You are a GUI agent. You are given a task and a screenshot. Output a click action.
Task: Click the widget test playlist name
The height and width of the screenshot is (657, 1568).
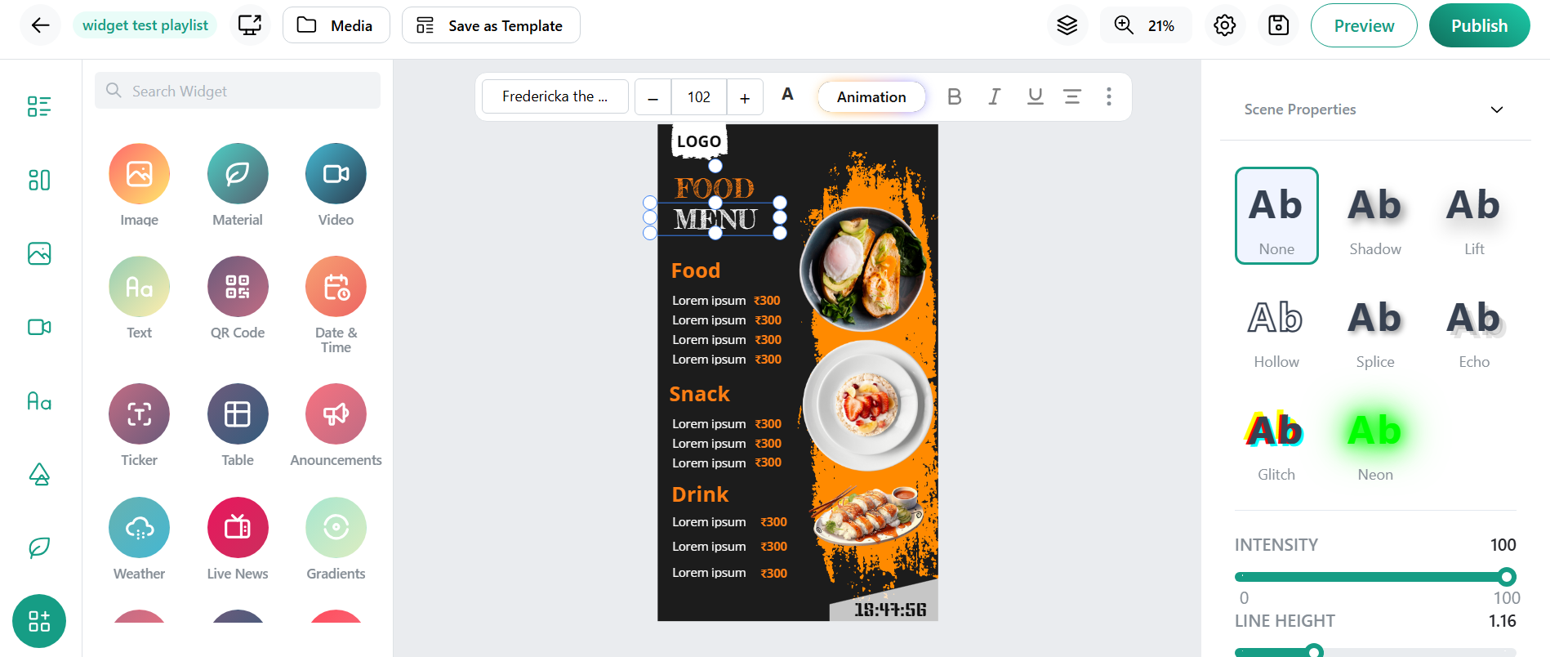click(x=145, y=25)
